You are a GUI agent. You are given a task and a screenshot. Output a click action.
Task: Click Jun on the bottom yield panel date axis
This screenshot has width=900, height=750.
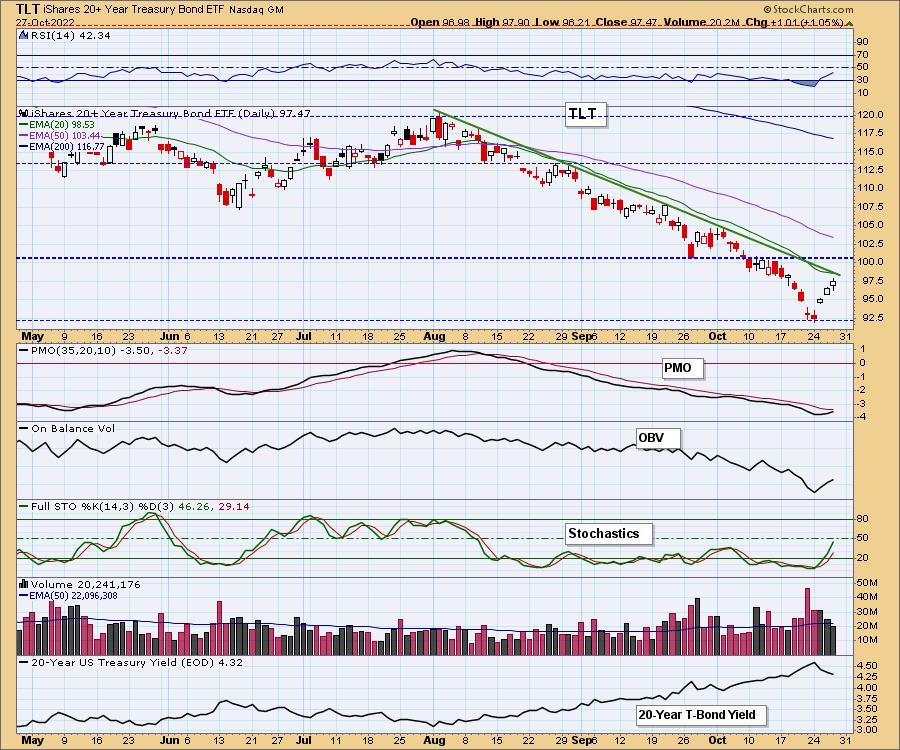(x=169, y=740)
